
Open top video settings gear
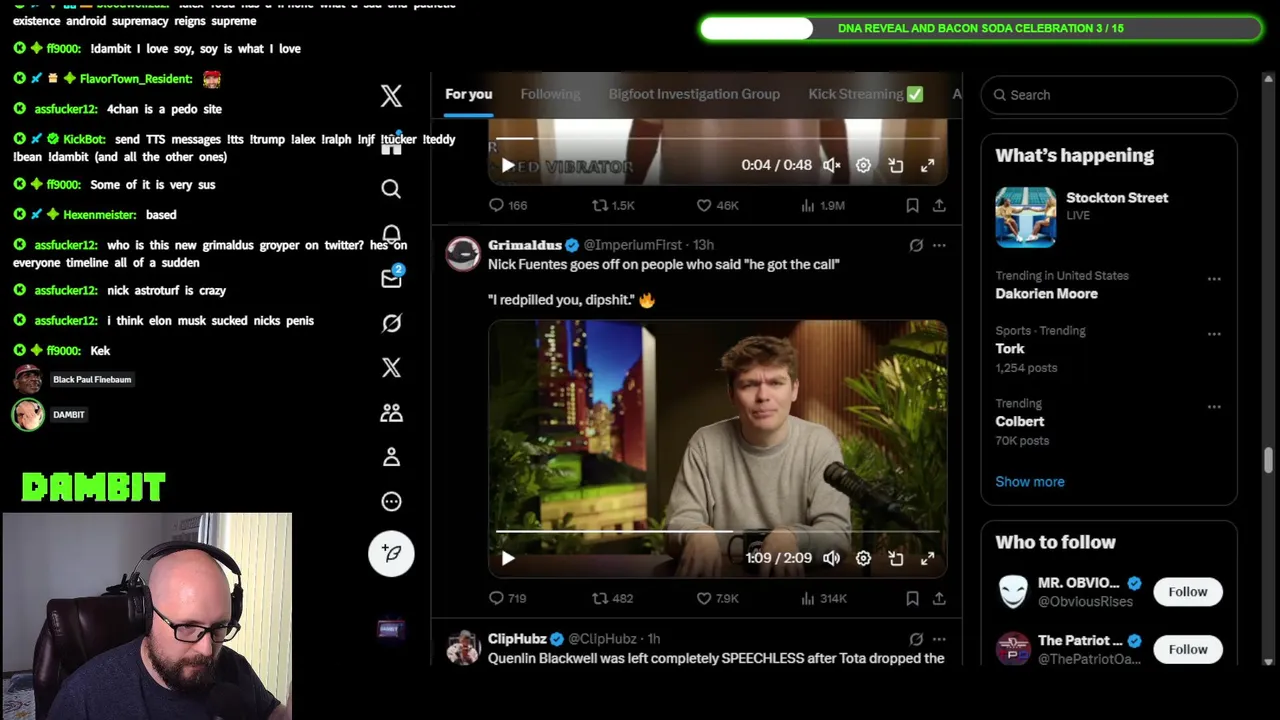click(863, 165)
